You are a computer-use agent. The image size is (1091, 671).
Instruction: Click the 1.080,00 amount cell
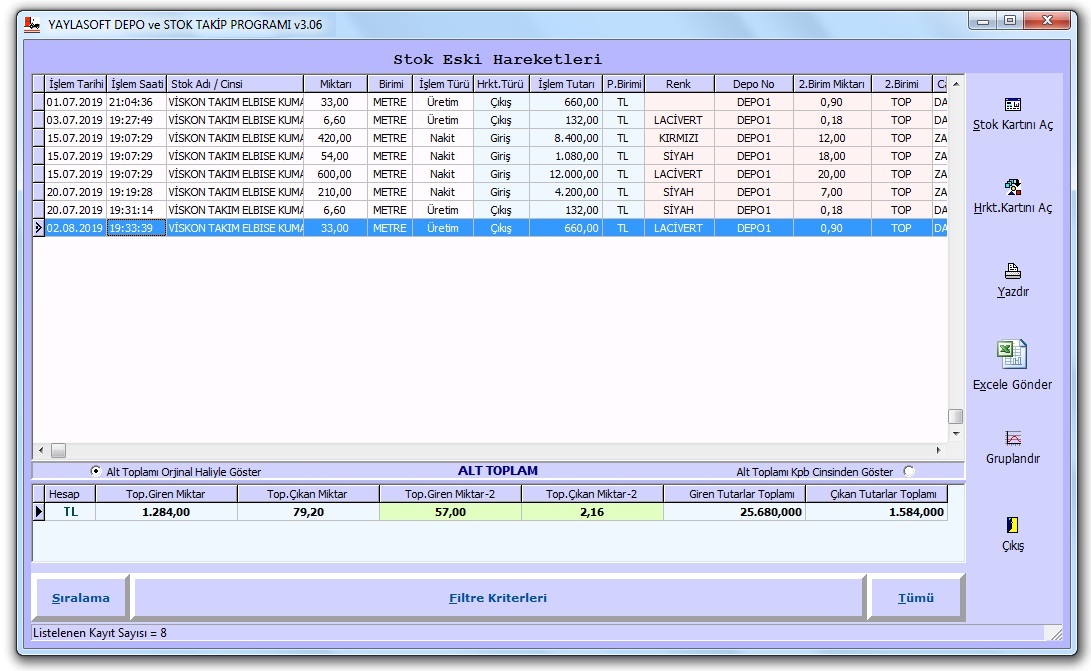tap(566, 156)
